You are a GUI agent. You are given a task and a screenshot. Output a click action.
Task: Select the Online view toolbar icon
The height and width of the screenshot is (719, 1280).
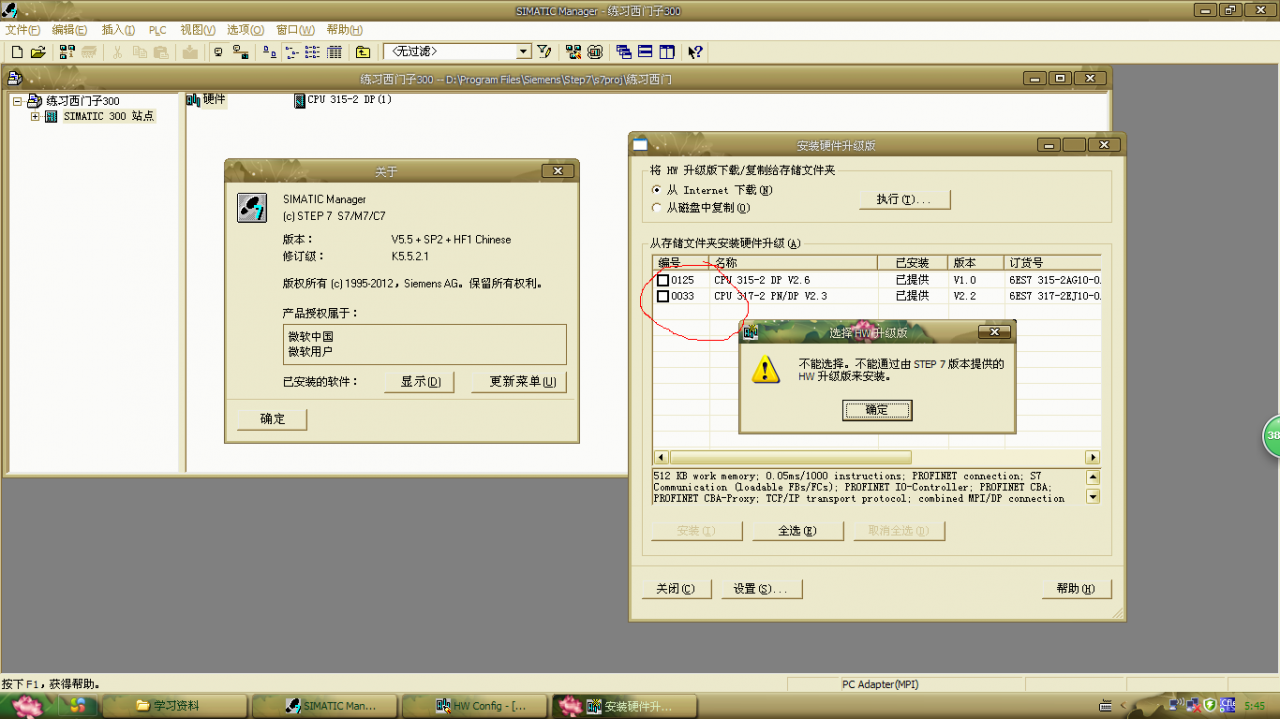(218, 52)
